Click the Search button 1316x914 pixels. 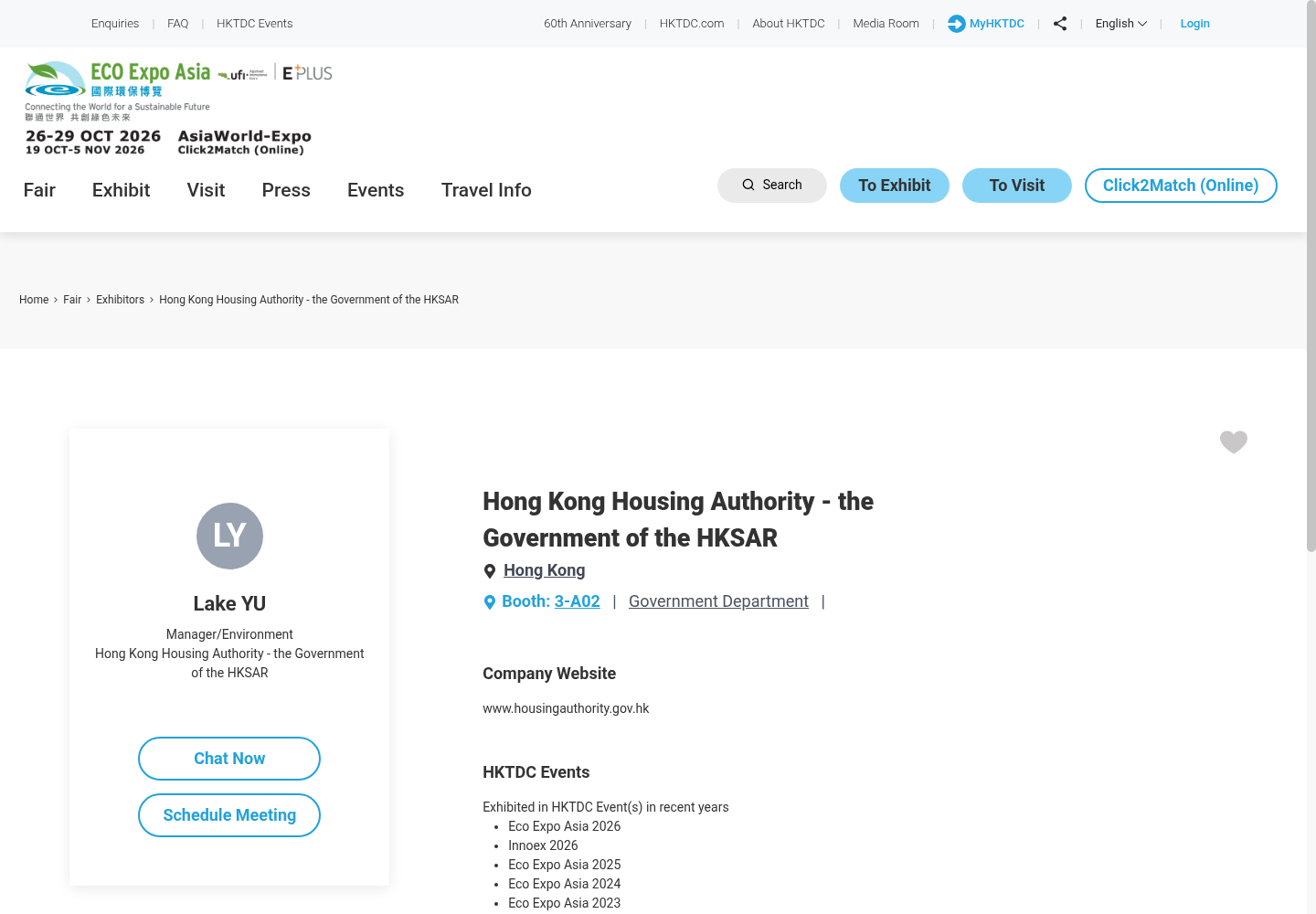click(772, 186)
